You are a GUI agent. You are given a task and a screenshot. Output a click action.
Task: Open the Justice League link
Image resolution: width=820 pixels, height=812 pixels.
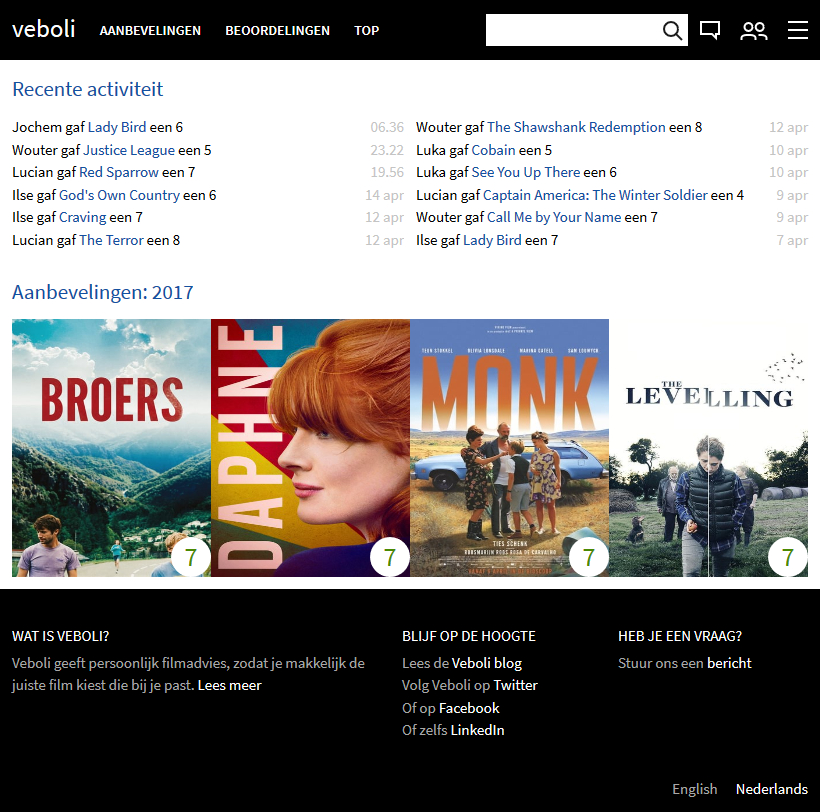129,151
